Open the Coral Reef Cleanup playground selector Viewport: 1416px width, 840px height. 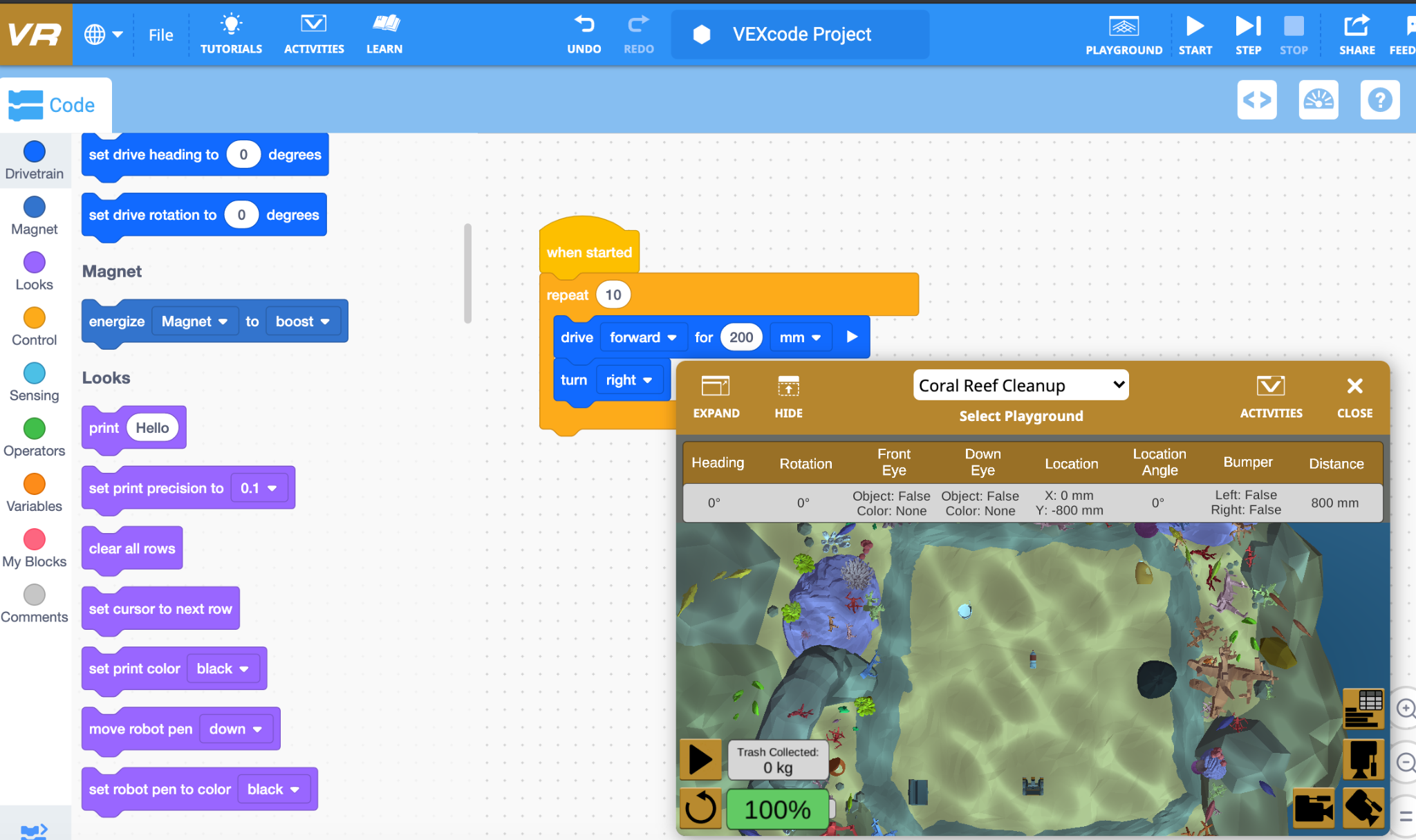[x=1020, y=385]
